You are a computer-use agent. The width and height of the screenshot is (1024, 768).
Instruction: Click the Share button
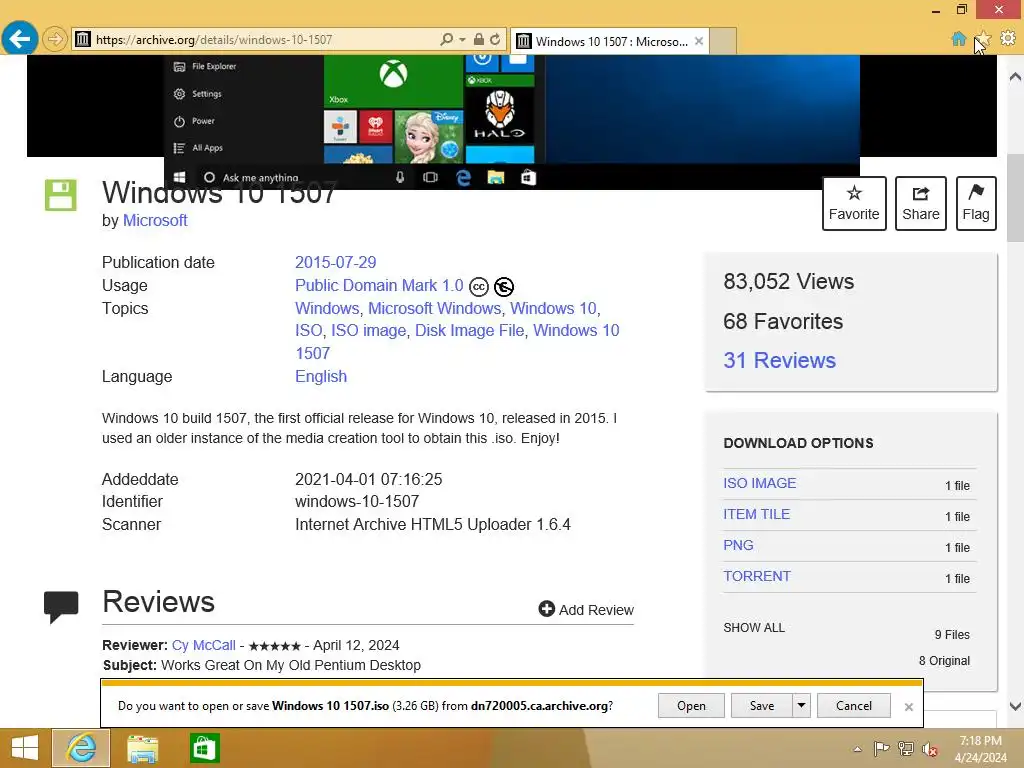tap(920, 203)
